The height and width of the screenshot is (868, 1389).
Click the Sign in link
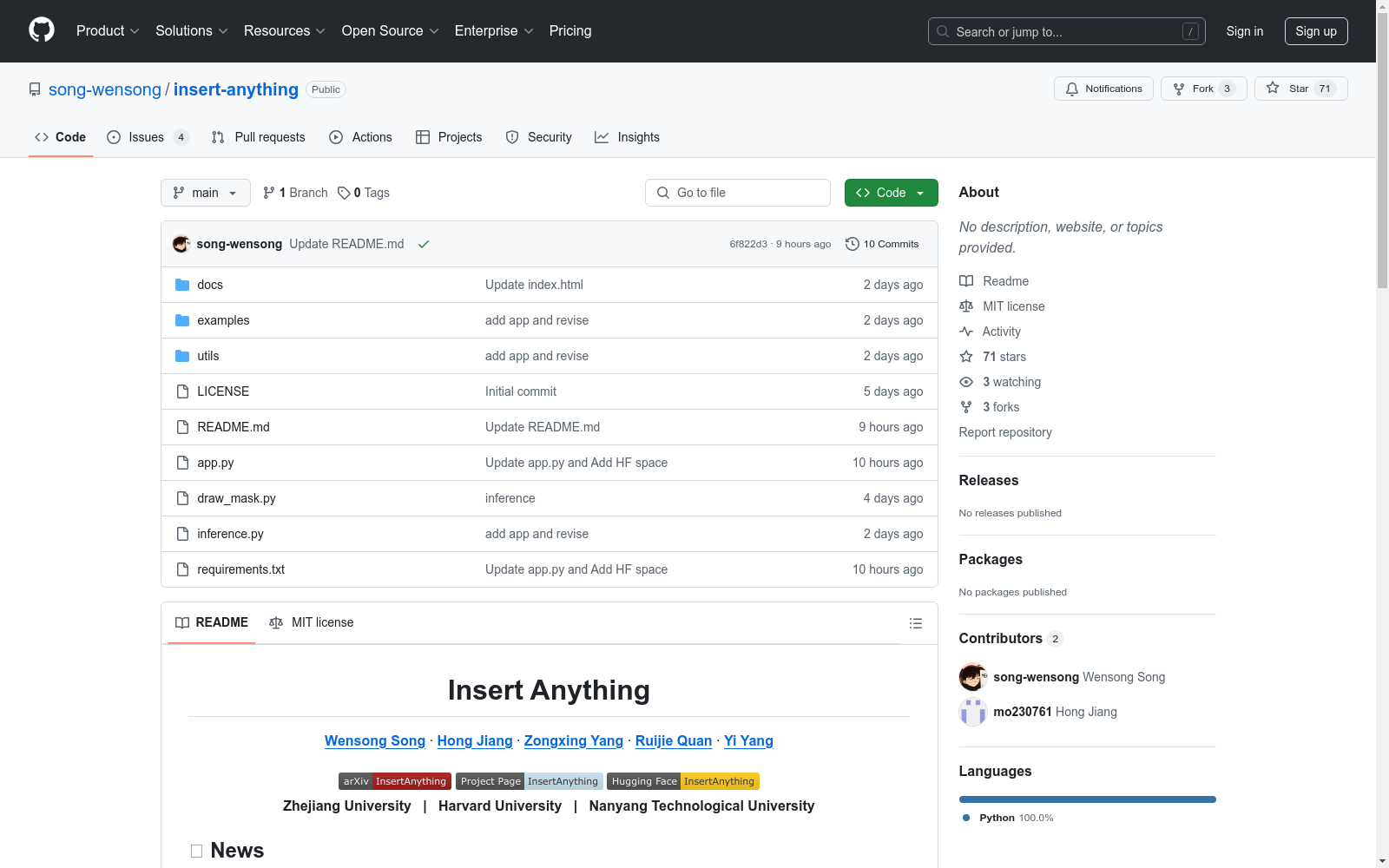click(1245, 31)
